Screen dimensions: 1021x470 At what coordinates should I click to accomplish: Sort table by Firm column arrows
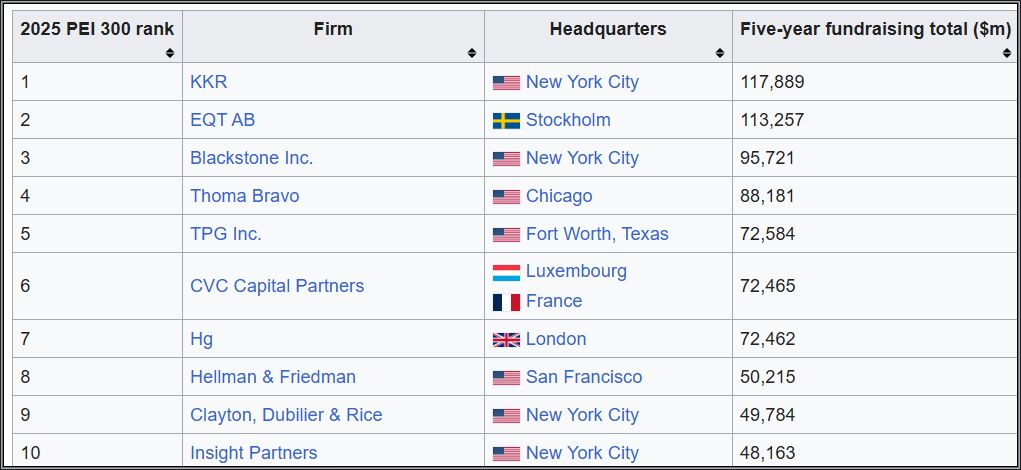472,53
